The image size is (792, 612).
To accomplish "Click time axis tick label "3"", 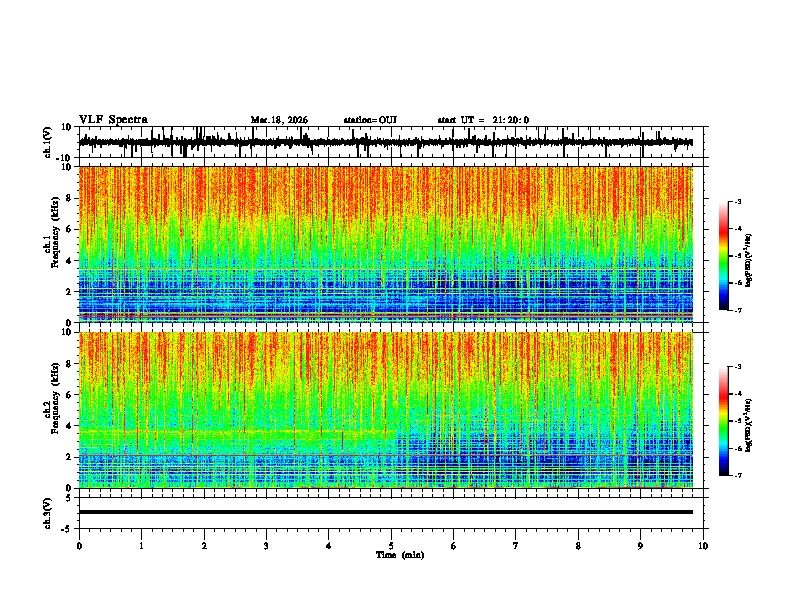I will pos(266,546).
